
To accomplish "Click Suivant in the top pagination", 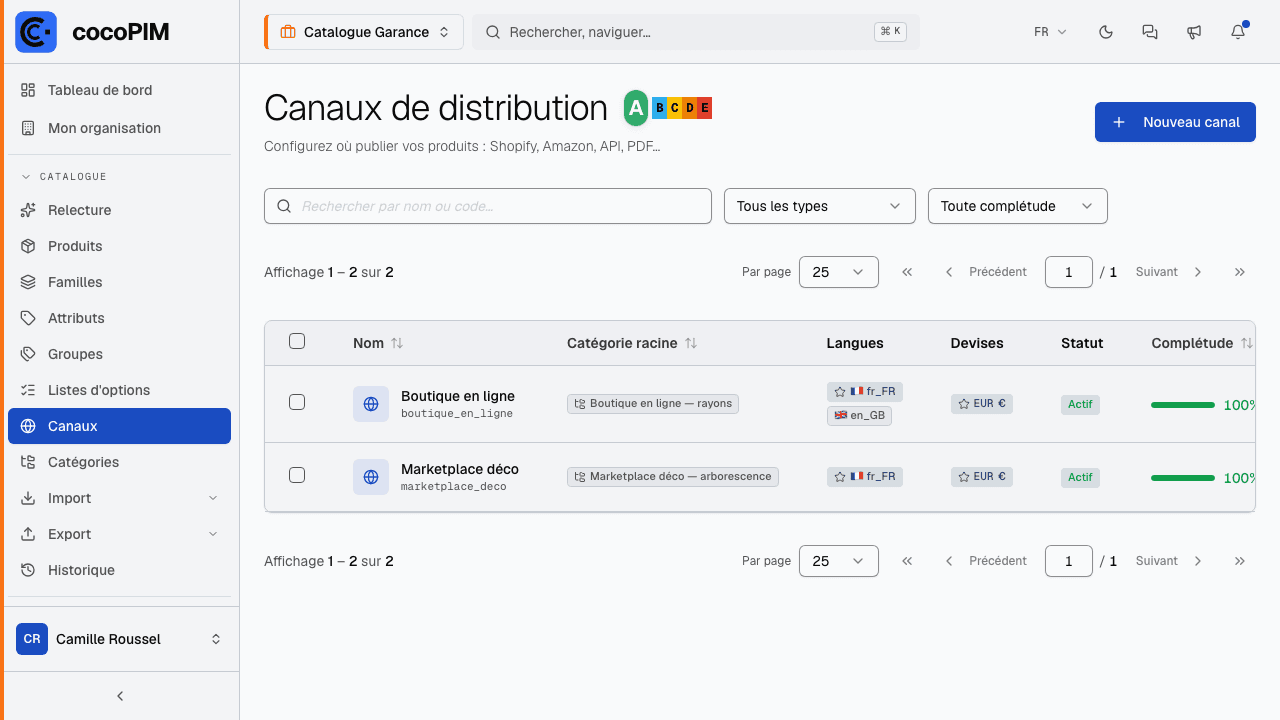I will click(1169, 272).
